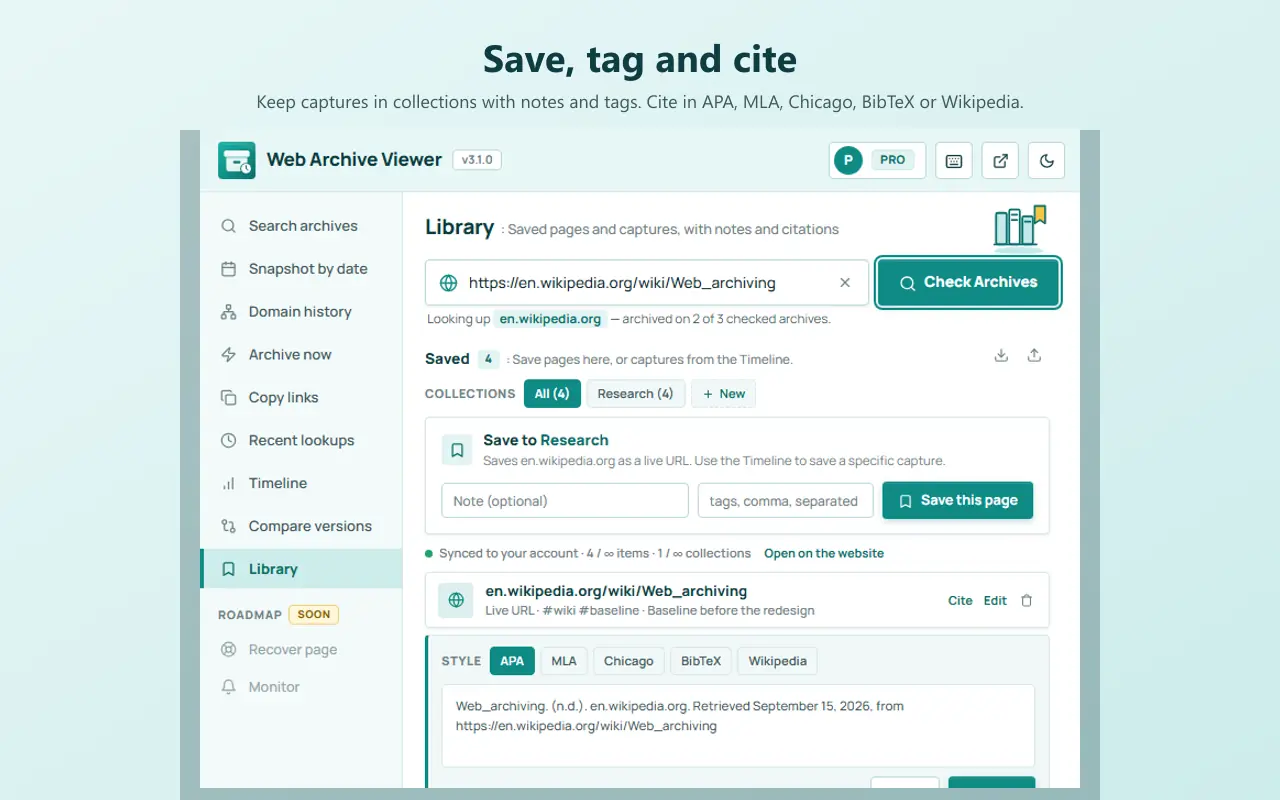
Task: Click the tags, comma, separated field
Action: click(786, 501)
